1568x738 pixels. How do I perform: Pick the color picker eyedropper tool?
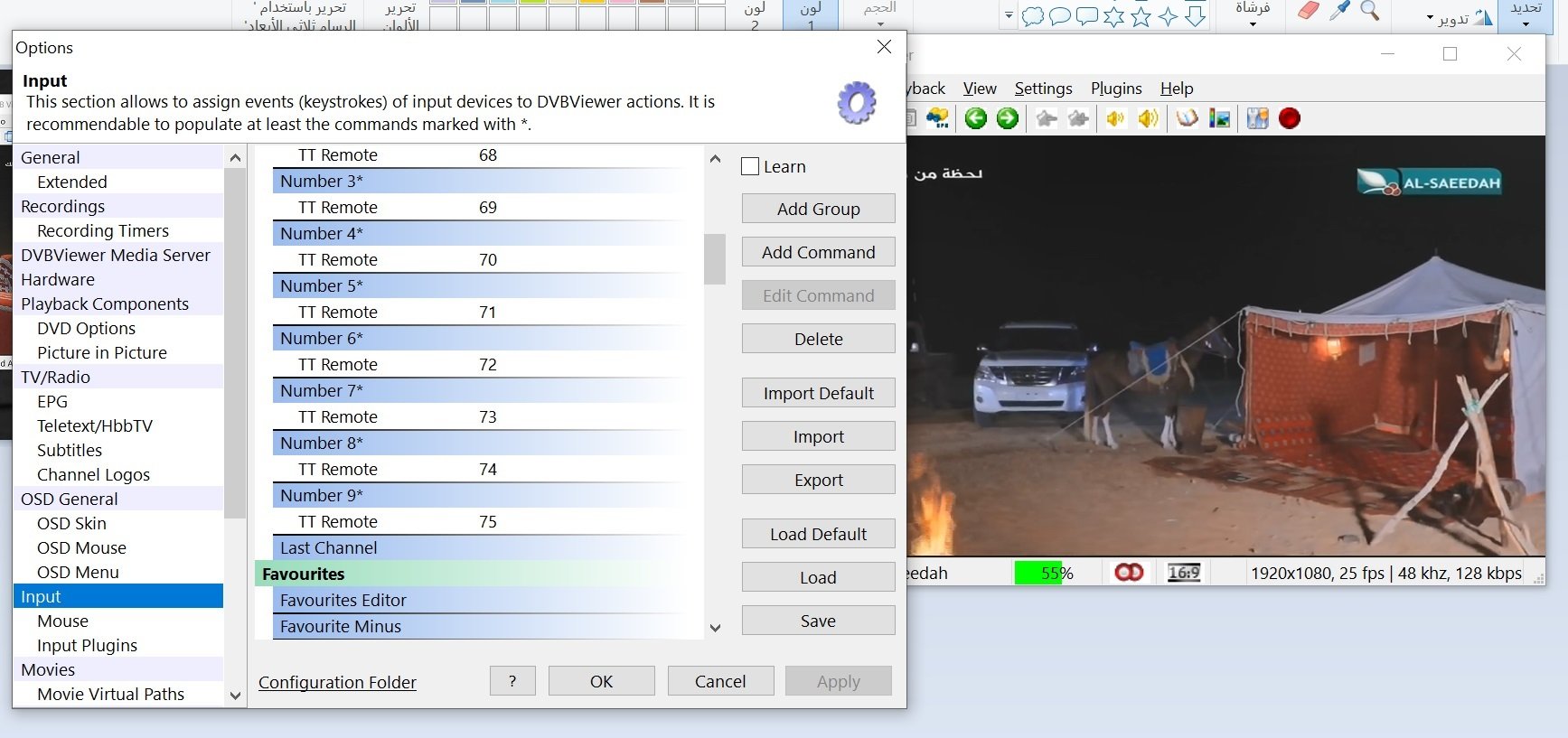[x=1339, y=11]
